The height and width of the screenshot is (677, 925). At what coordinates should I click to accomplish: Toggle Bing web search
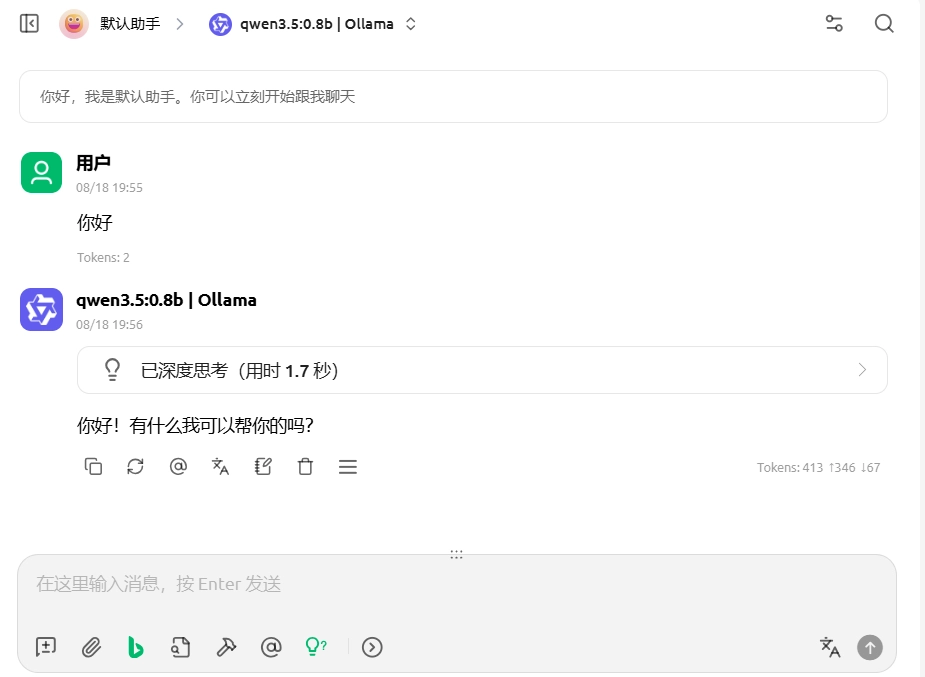136,647
